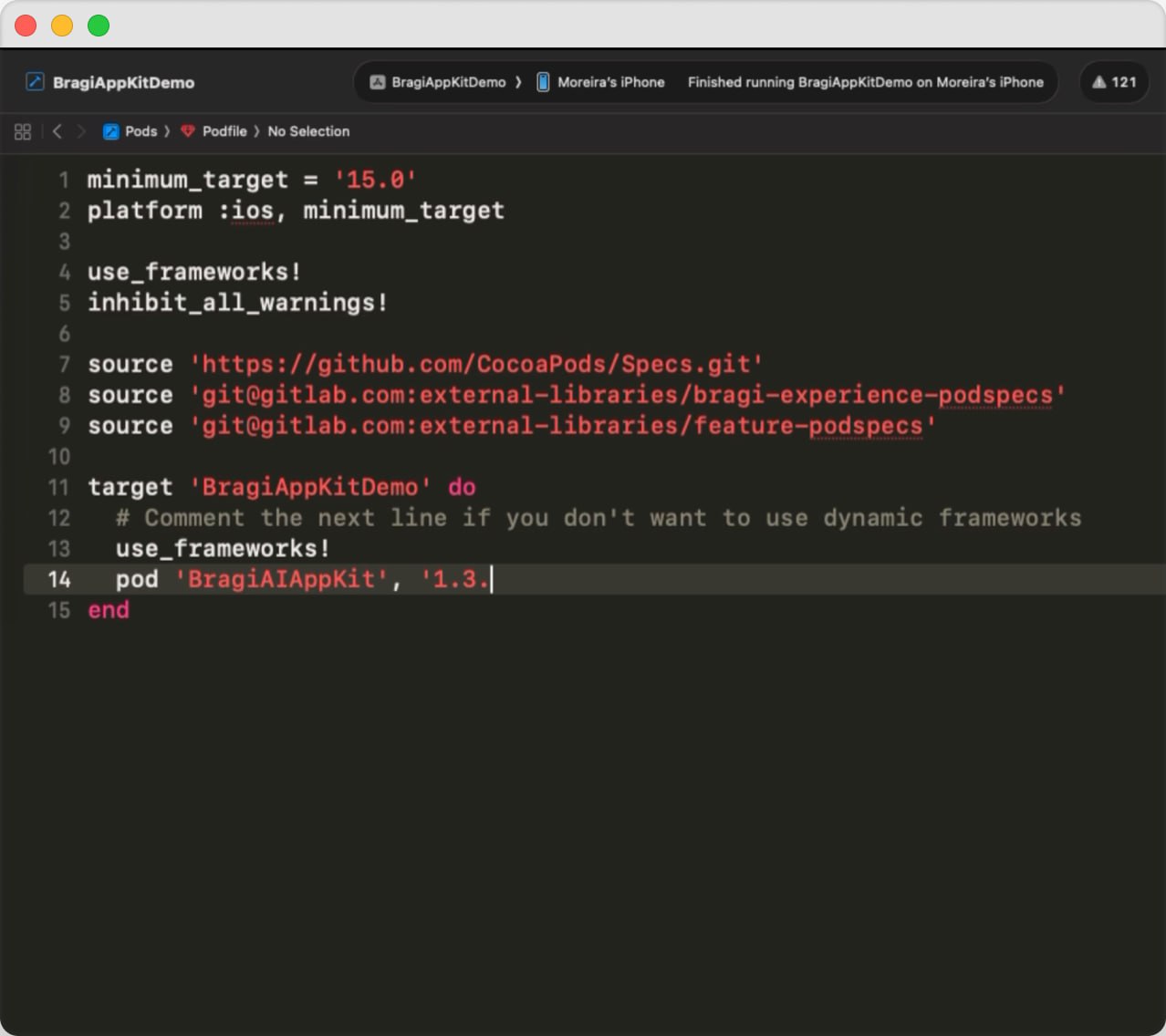Image resolution: width=1166 pixels, height=1036 pixels.
Task: Click the do keyword on line 11
Action: point(462,487)
